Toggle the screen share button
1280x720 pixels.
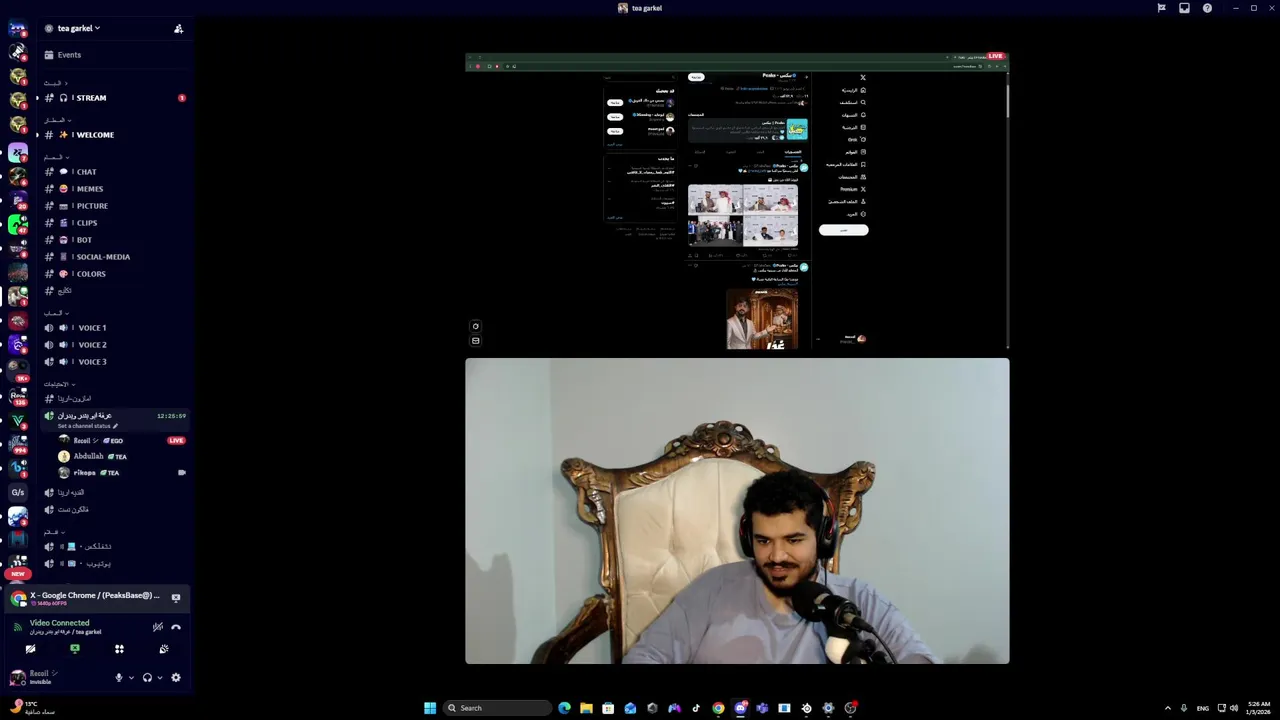75,649
